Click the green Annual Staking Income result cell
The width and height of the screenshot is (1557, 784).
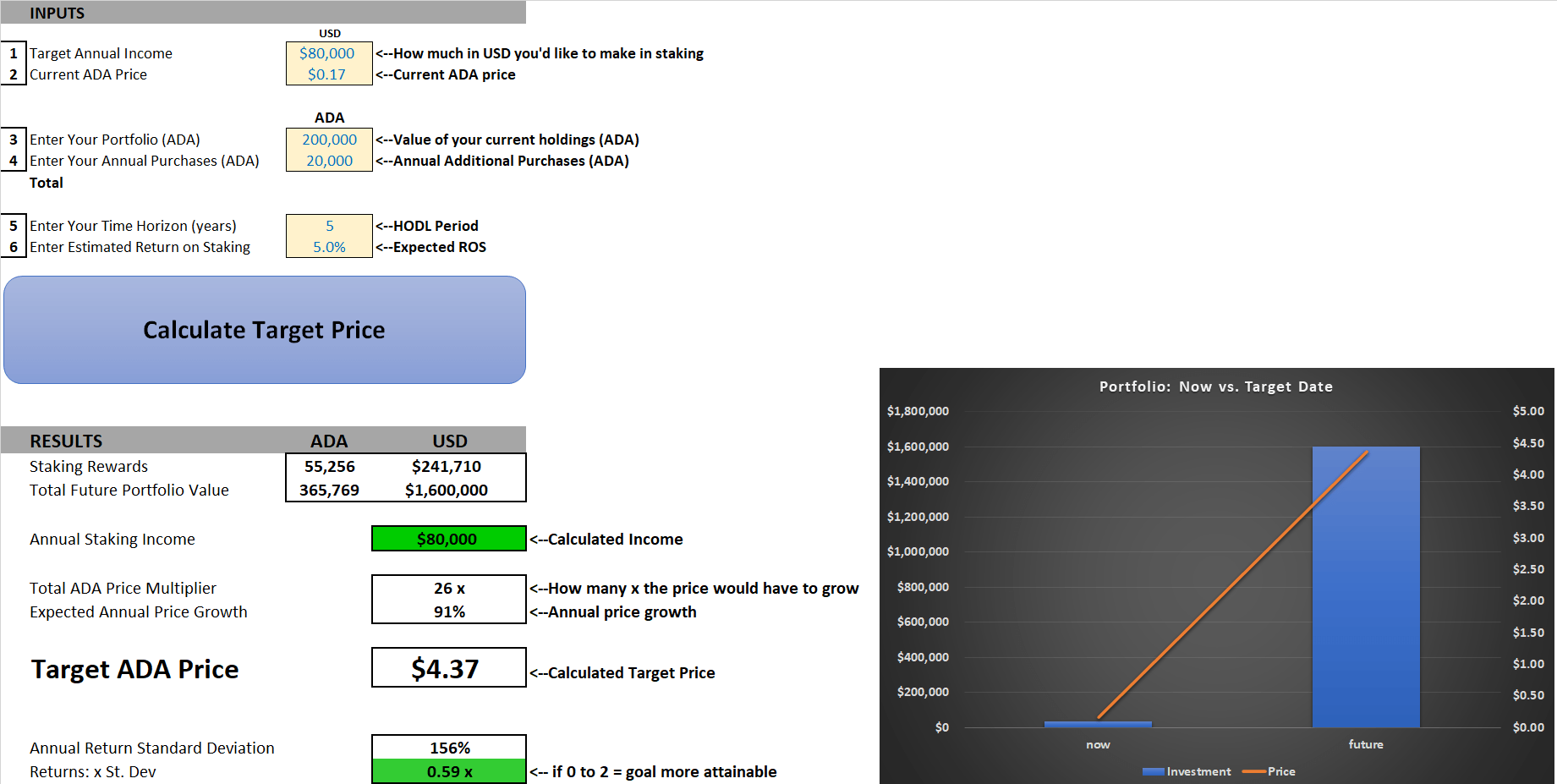448,539
